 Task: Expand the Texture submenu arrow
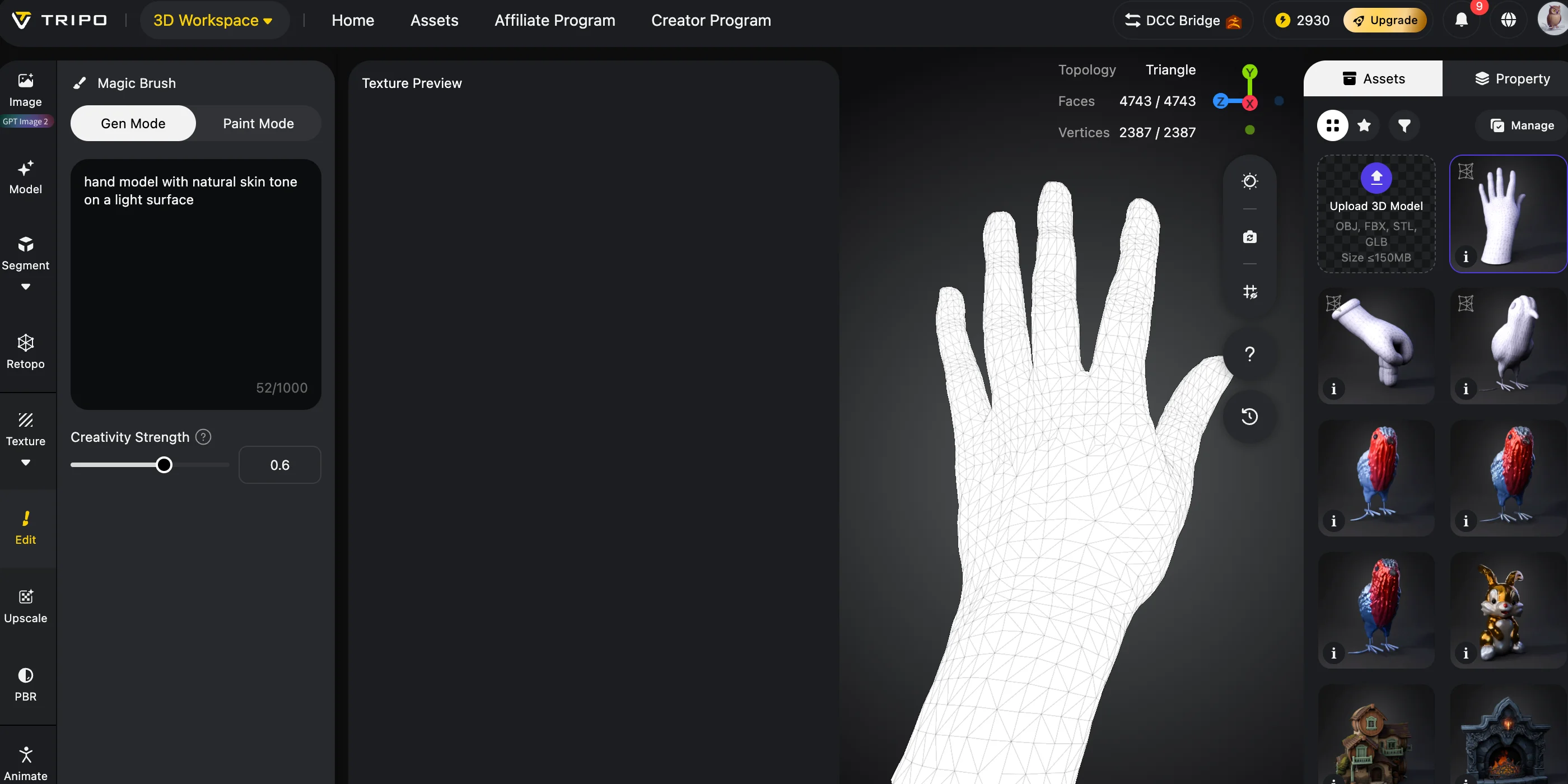[x=26, y=463]
